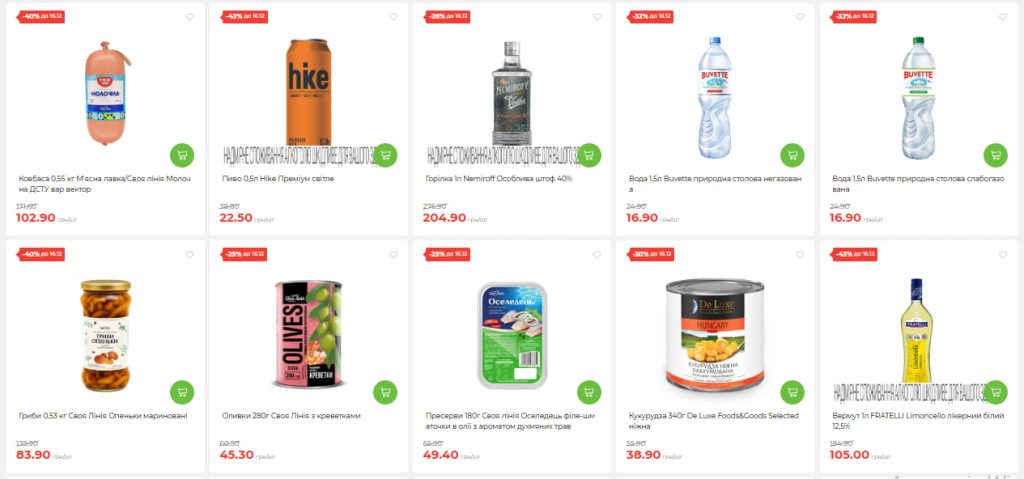1024x479 pixels.
Task: Favorite the Nemiroff vodka with heart icon
Action: [596, 17]
